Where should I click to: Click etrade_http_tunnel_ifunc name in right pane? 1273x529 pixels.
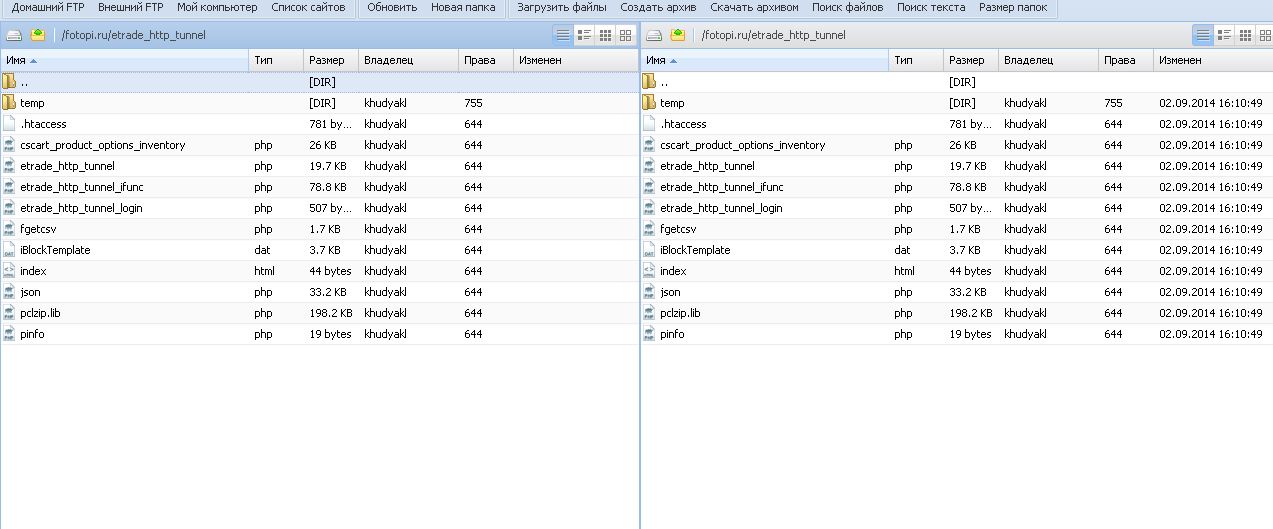coord(722,187)
